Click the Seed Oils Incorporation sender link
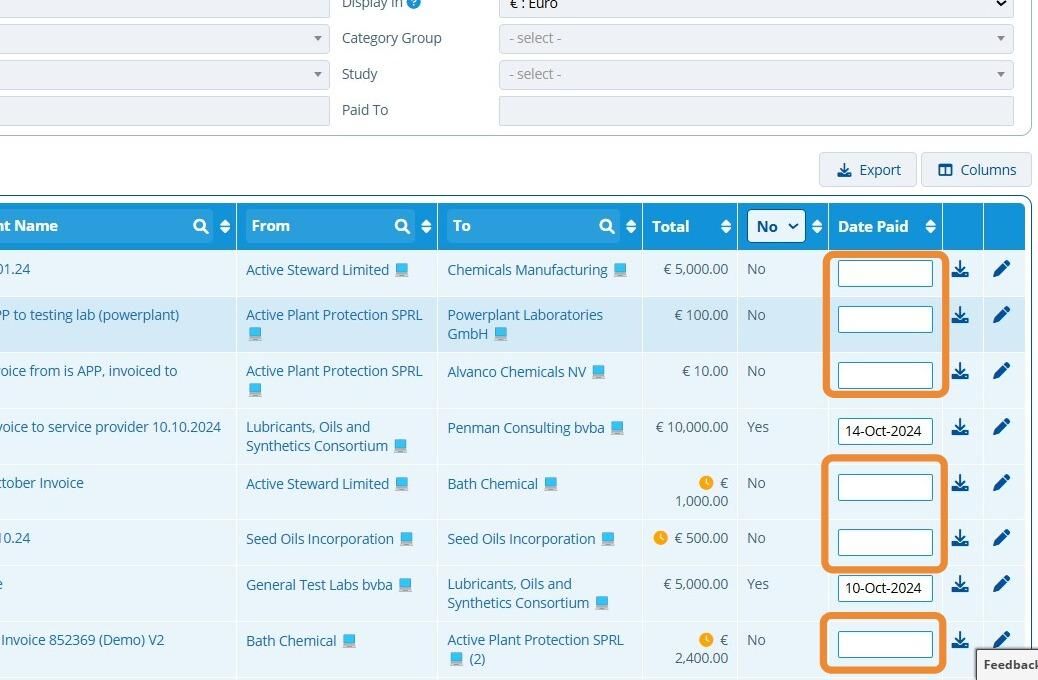Viewport: 1038px width, 680px height. click(320, 539)
